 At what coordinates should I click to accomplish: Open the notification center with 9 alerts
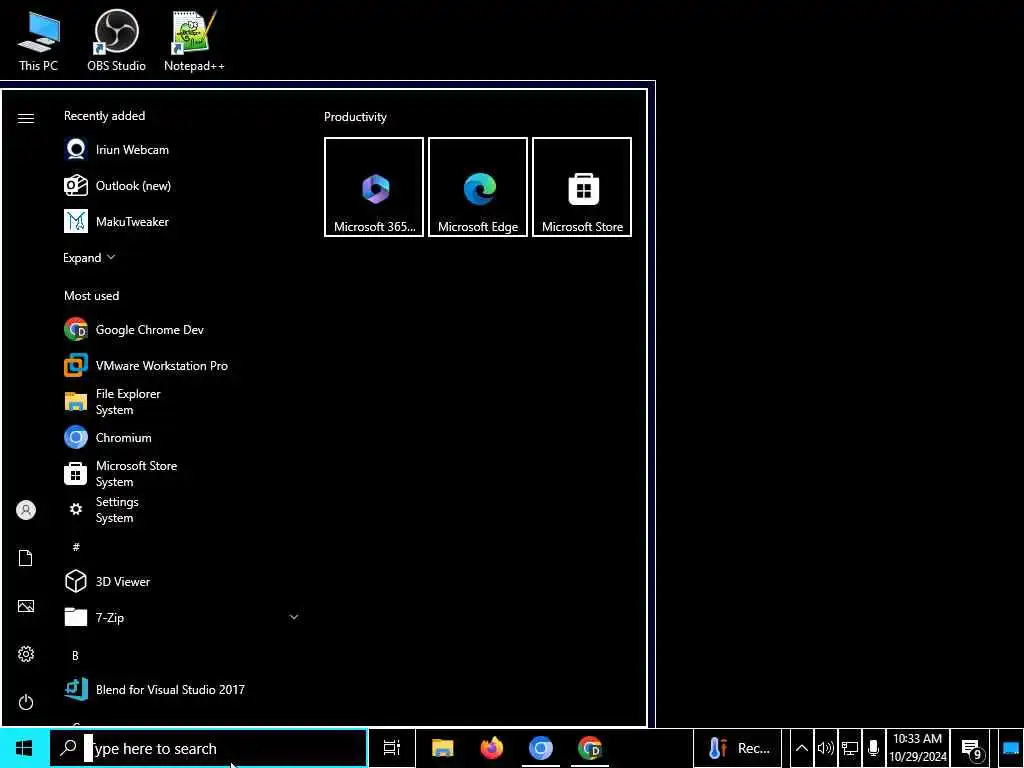[970, 748]
